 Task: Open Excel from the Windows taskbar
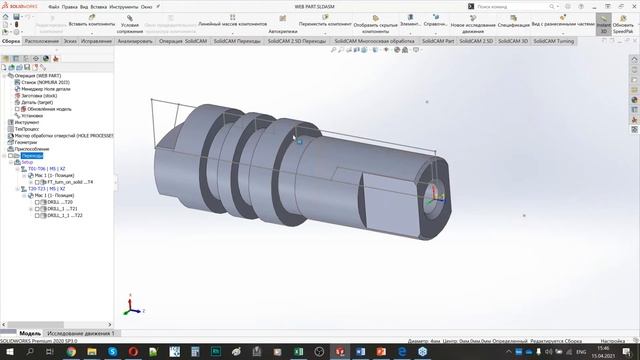tap(298, 351)
